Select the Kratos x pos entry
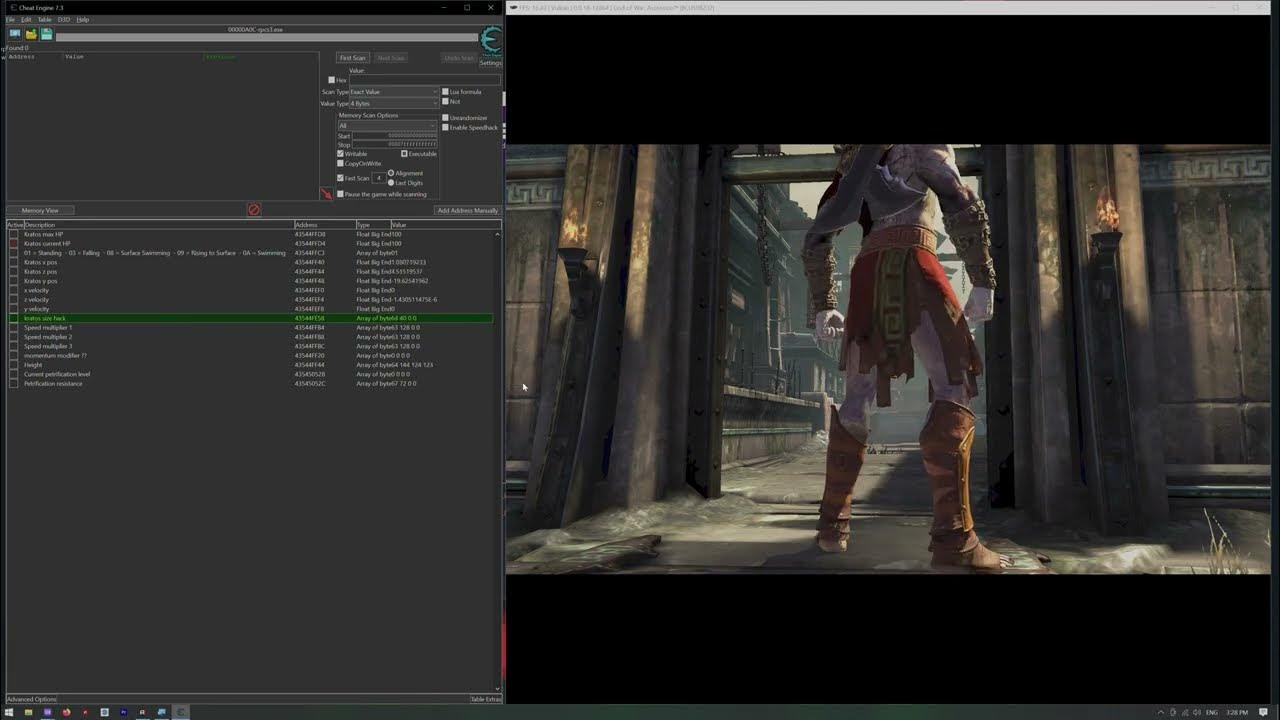The image size is (1280, 720). pos(250,262)
